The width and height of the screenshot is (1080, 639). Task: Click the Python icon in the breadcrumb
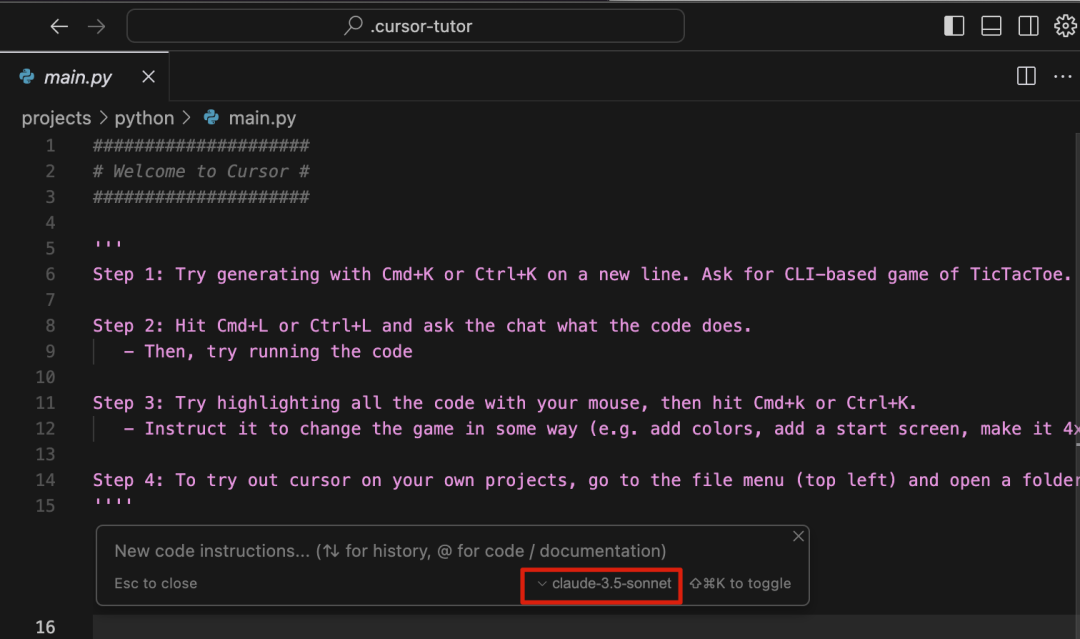pos(211,118)
